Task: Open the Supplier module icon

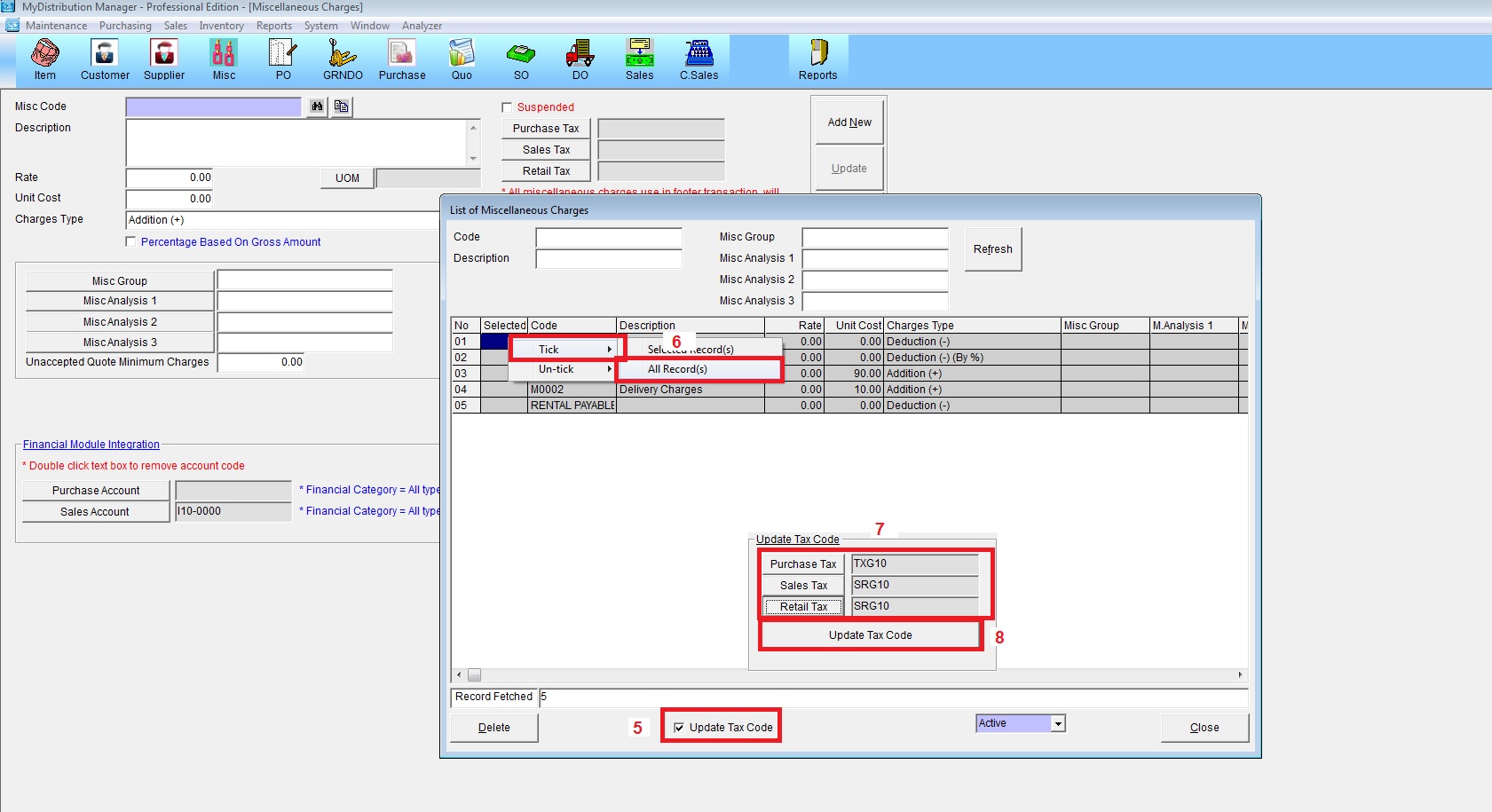Action: click(164, 59)
